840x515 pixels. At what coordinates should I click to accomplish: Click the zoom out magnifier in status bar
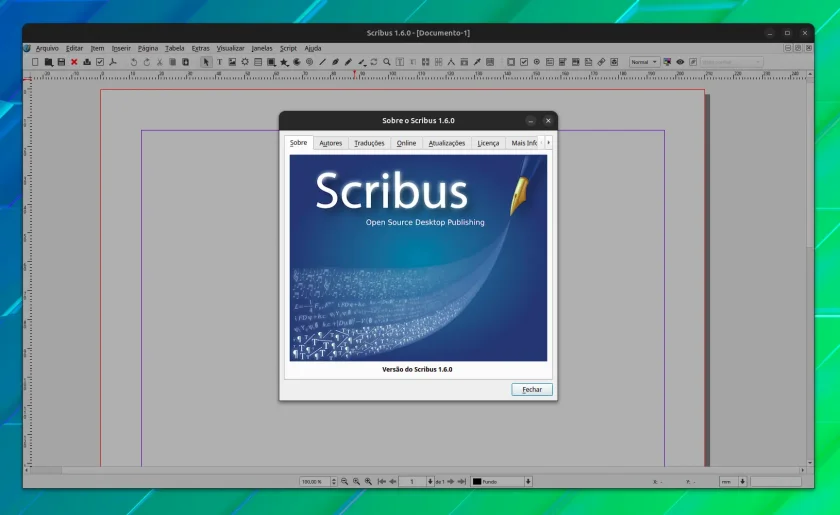tap(344, 482)
